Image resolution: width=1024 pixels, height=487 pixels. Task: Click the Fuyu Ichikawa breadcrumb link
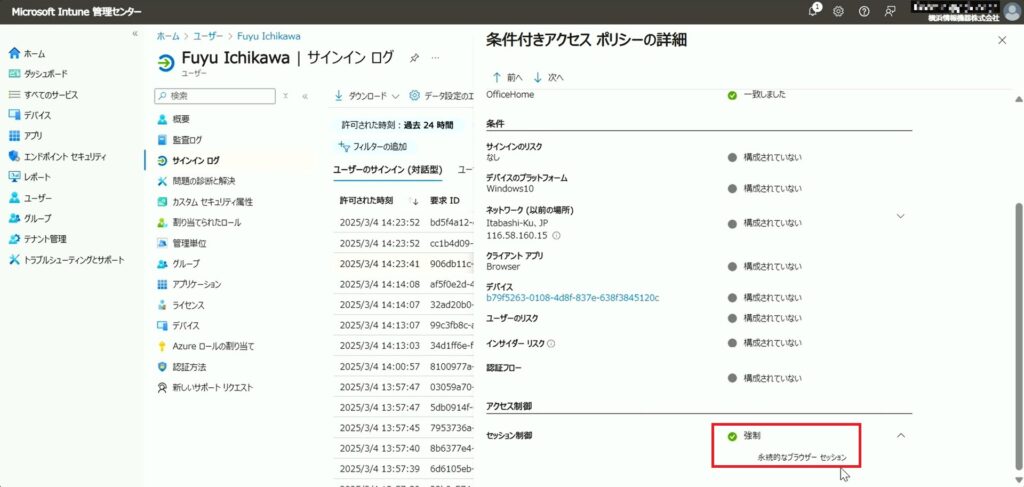[268, 36]
